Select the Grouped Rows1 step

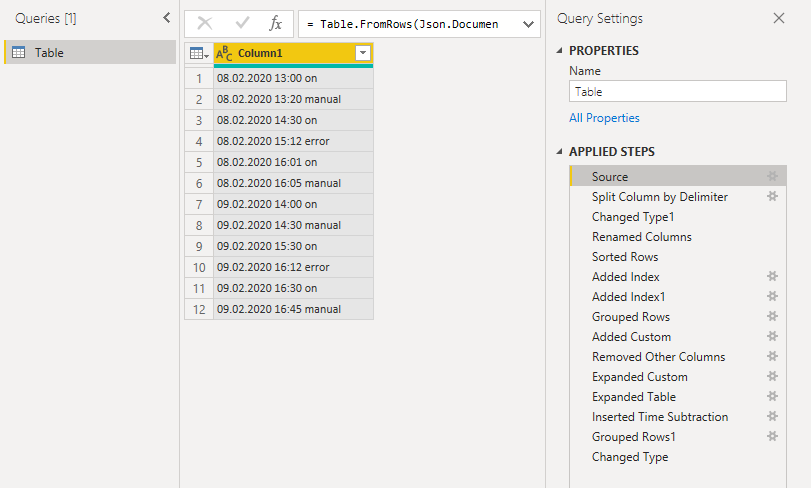[x=678, y=437]
